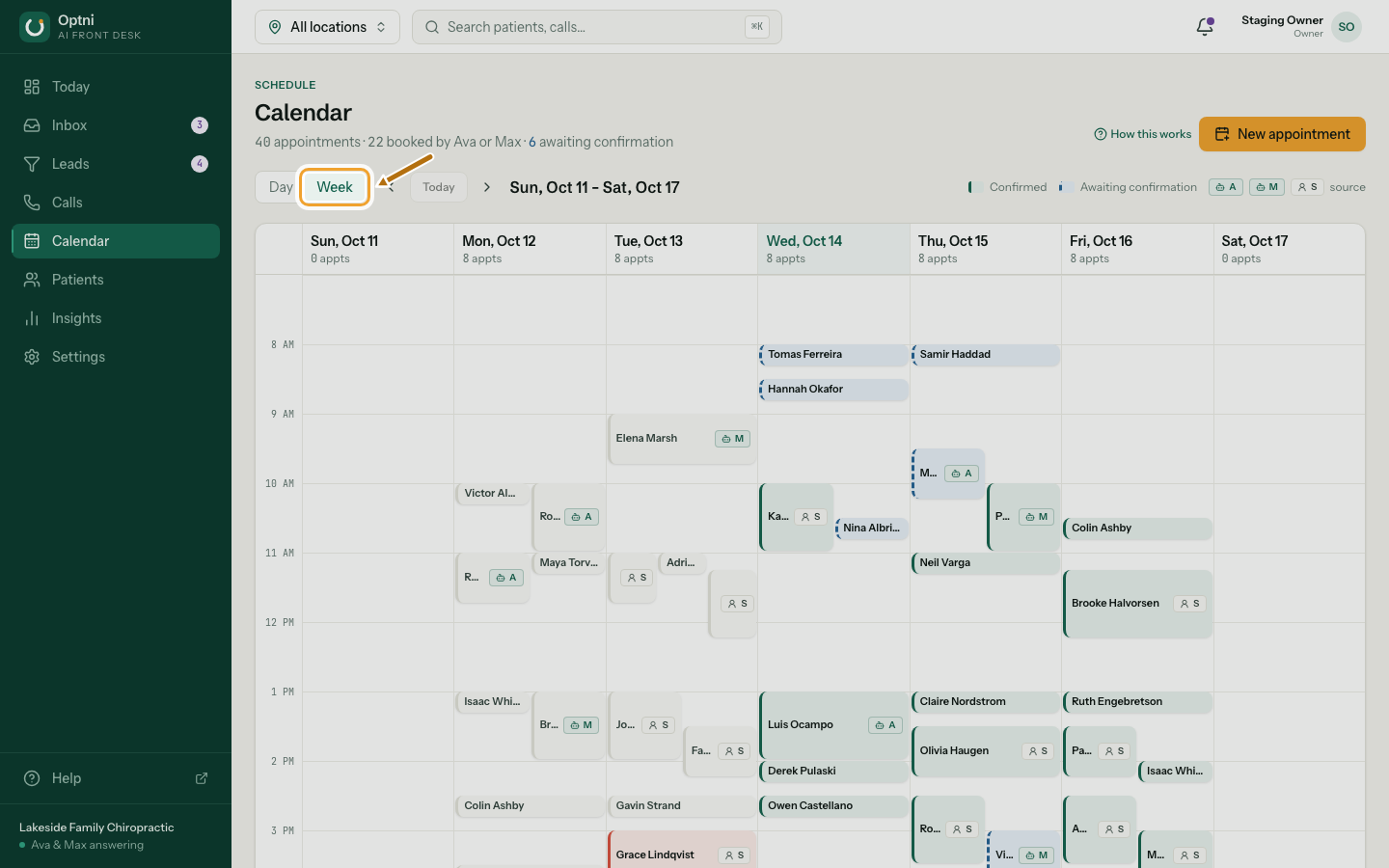This screenshot has width=1389, height=868.
Task: Open Help via the external link icon
Action: point(202,778)
